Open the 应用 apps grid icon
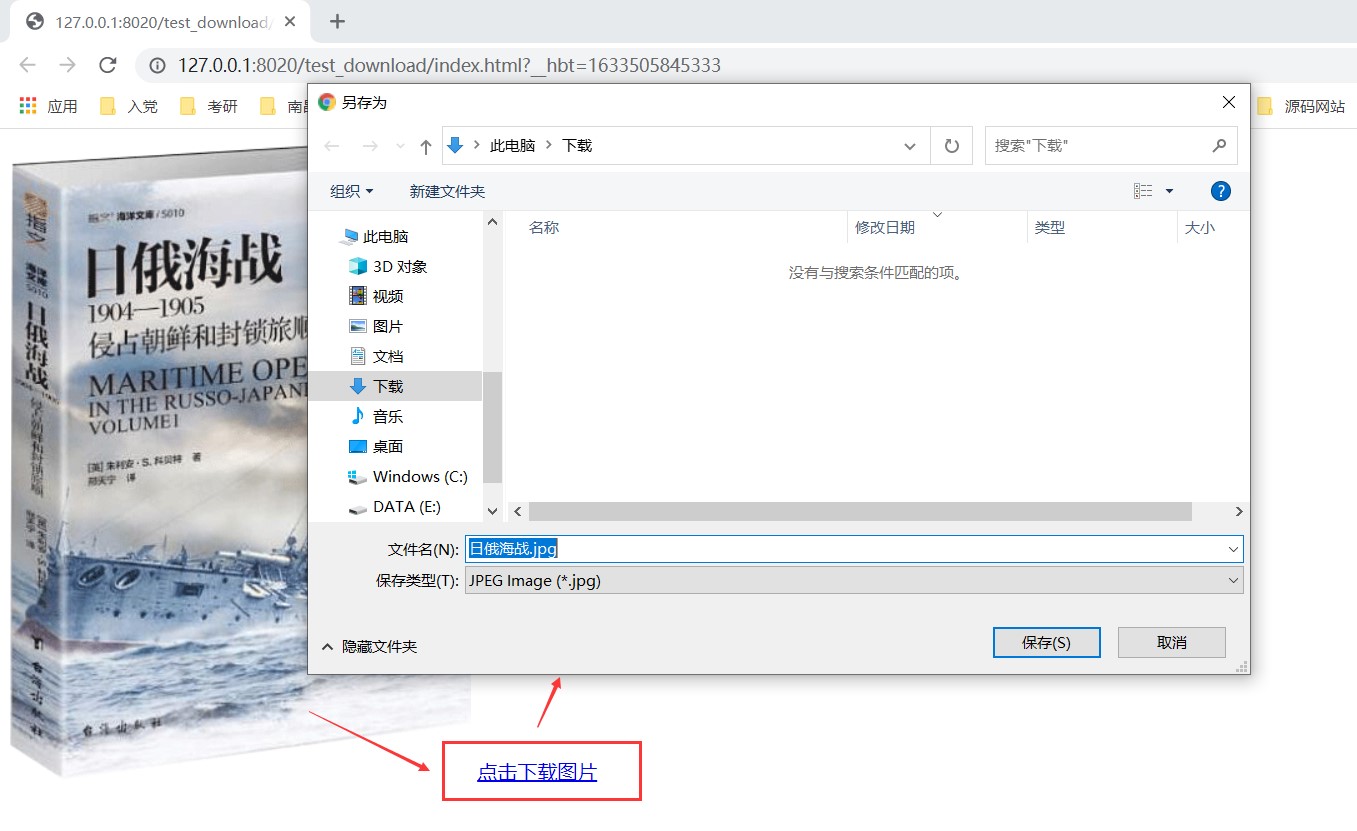 point(28,106)
